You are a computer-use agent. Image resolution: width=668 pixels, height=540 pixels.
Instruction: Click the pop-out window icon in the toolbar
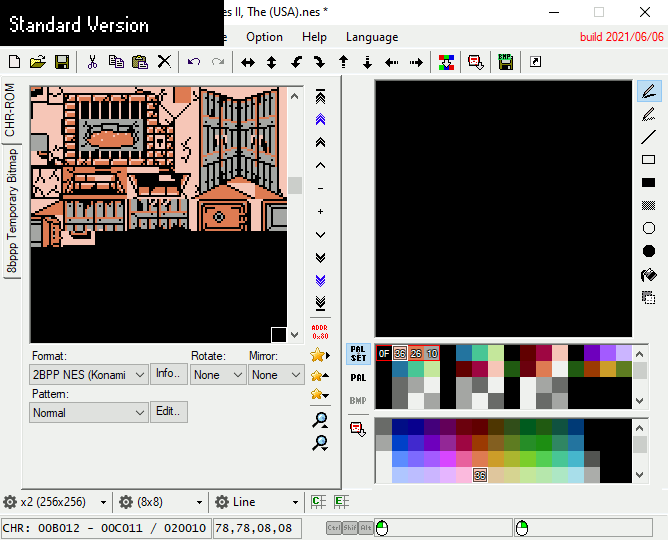click(536, 62)
